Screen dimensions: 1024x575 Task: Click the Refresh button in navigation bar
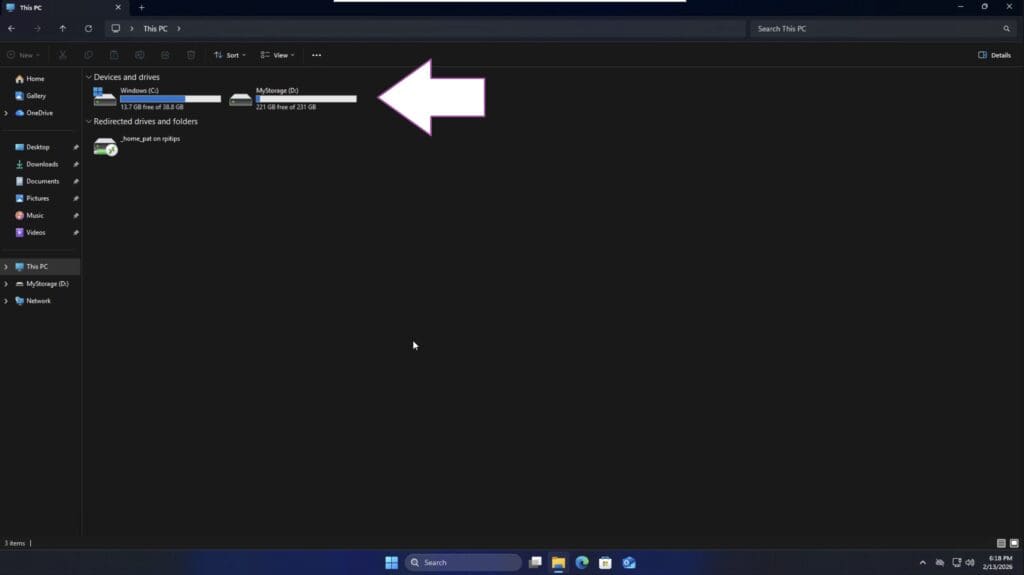[88, 29]
